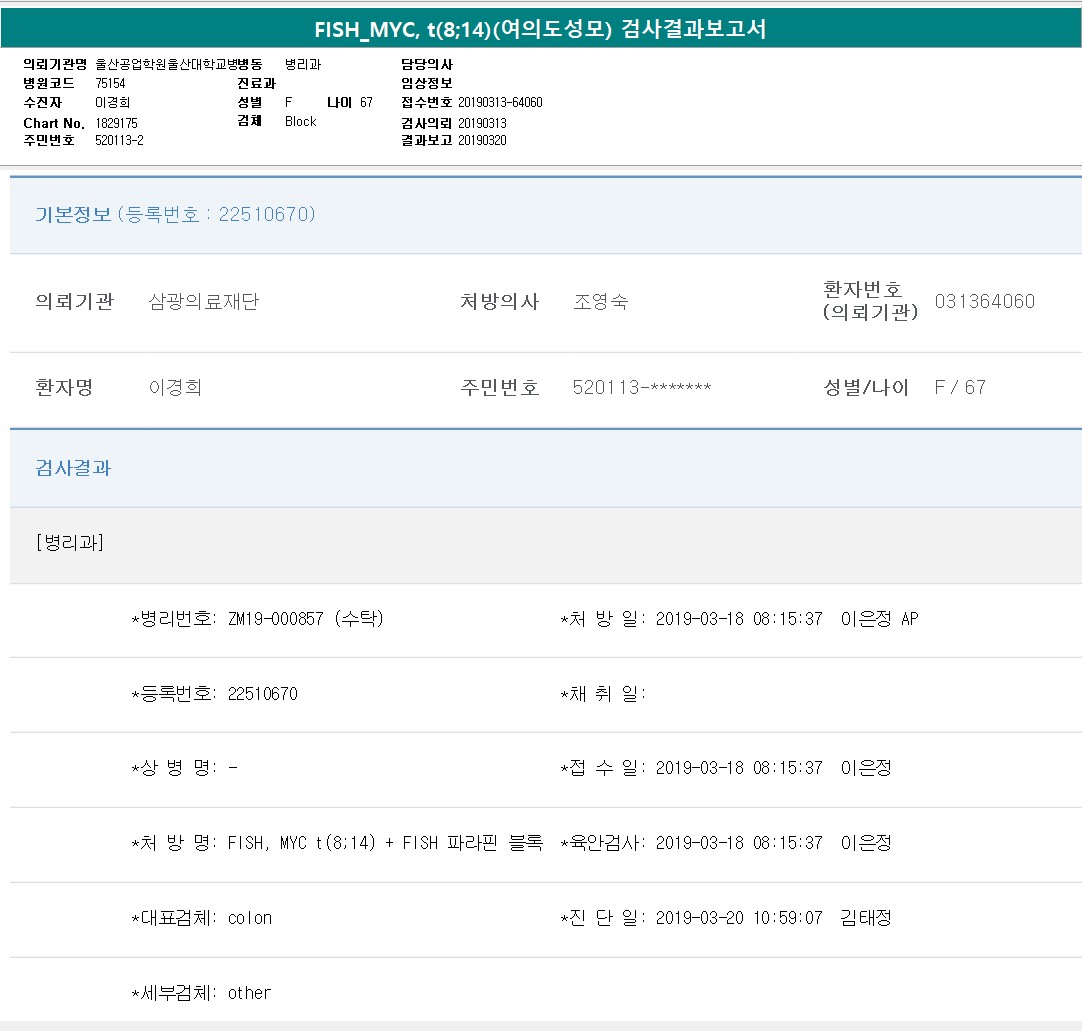1082x1031 pixels.
Task: Click pathology number ZM19-000857
Action: pyautogui.click(x=275, y=619)
